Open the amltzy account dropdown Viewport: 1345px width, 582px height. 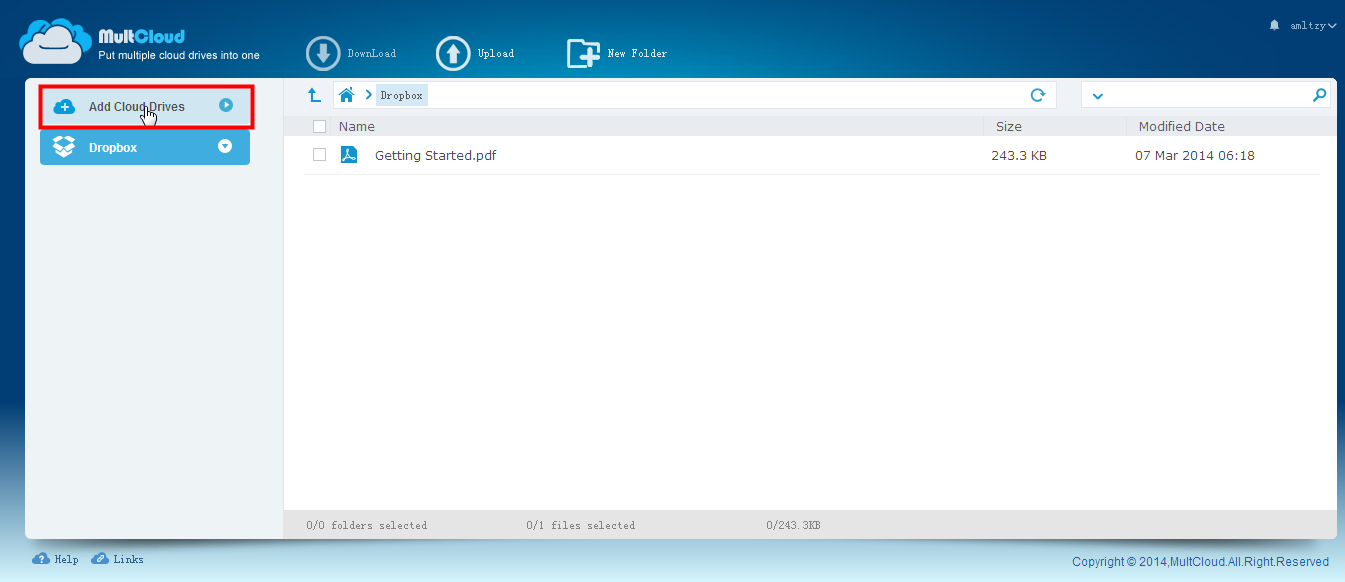[x=1311, y=25]
